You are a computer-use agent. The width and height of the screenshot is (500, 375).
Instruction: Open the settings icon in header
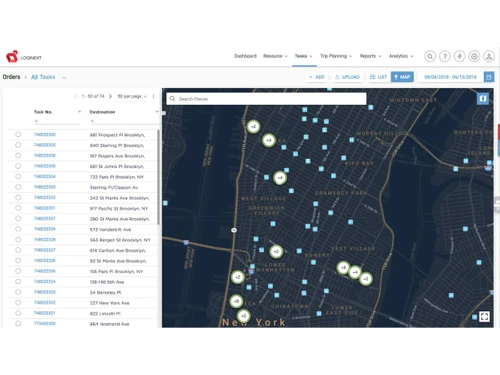pos(474,56)
